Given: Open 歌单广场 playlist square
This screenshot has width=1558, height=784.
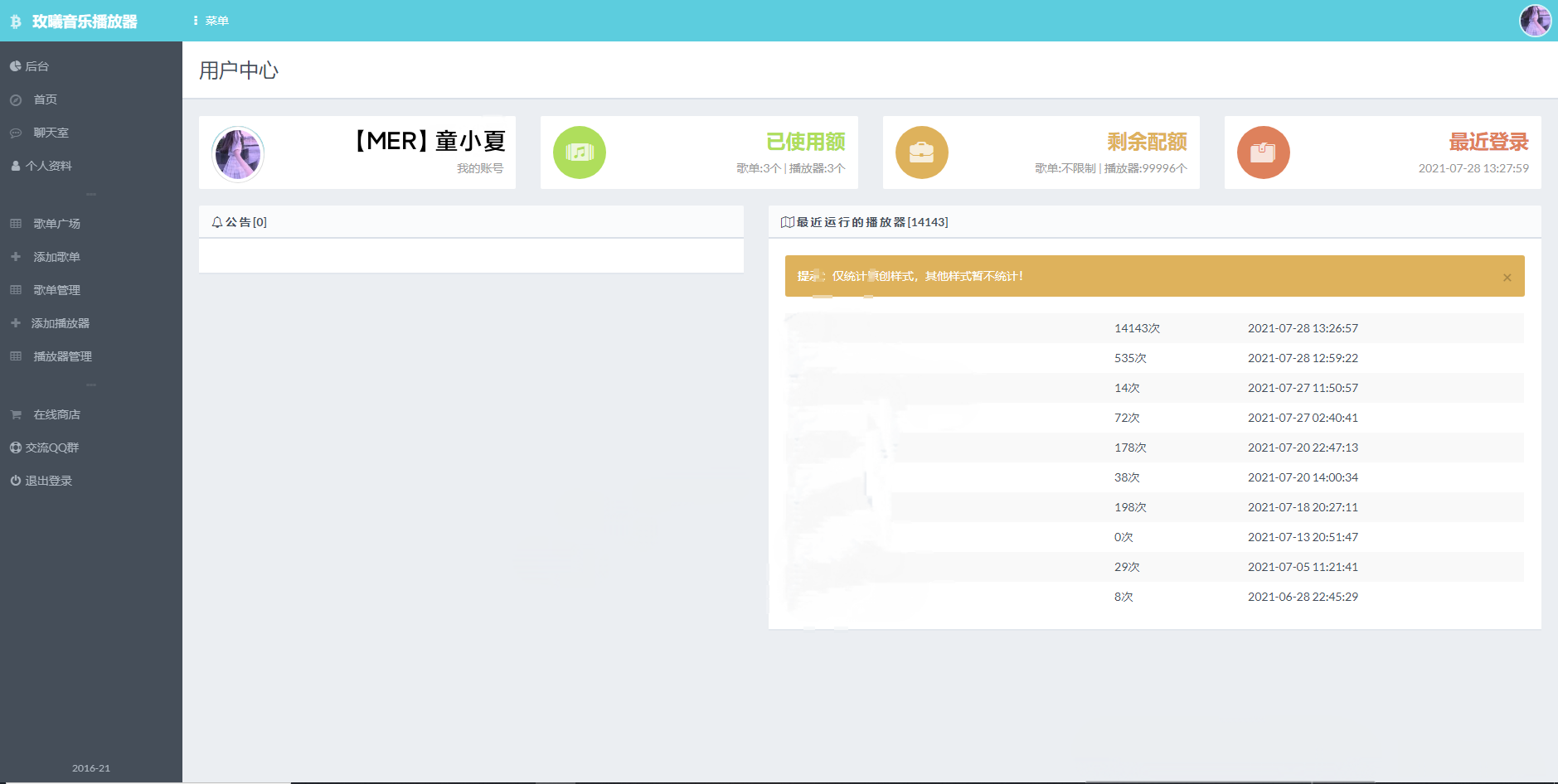Looking at the screenshot, I should point(56,224).
